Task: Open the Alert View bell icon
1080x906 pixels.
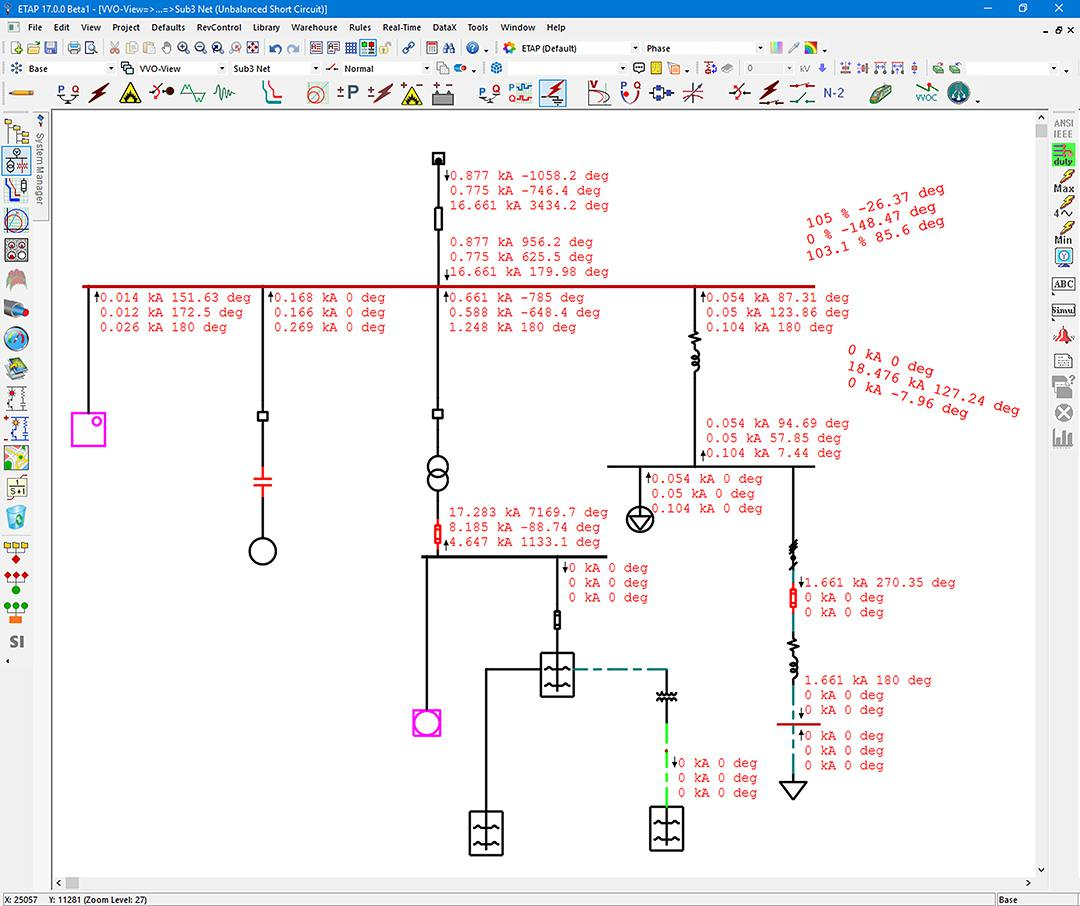Action: click(1063, 335)
